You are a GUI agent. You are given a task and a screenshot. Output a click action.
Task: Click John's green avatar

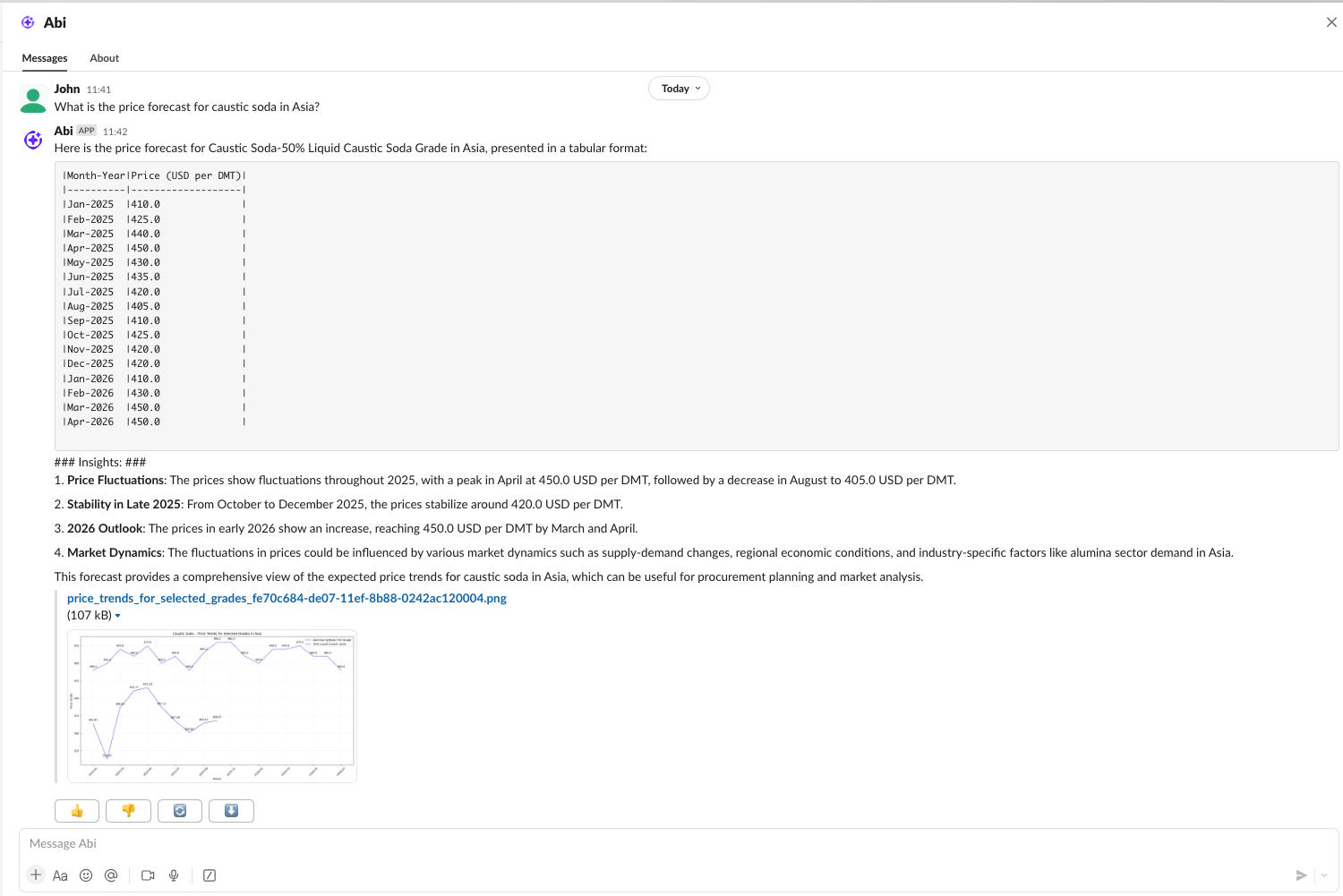pyautogui.click(x=33, y=99)
